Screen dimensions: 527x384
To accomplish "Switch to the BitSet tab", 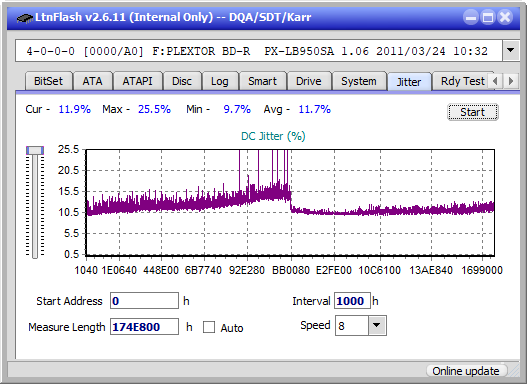I will click(x=48, y=81).
